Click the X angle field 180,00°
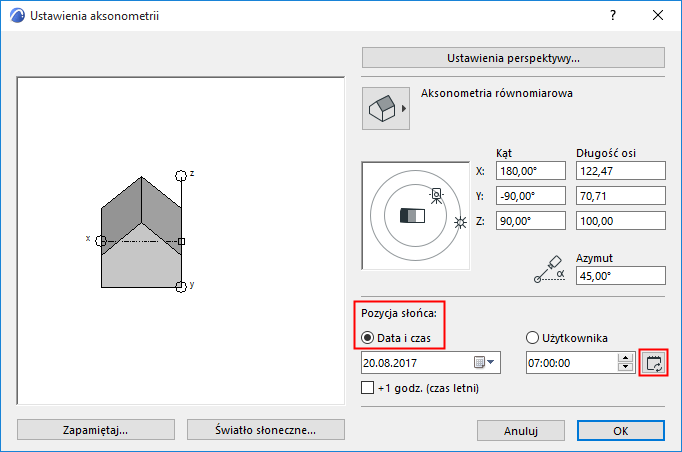 coord(531,171)
